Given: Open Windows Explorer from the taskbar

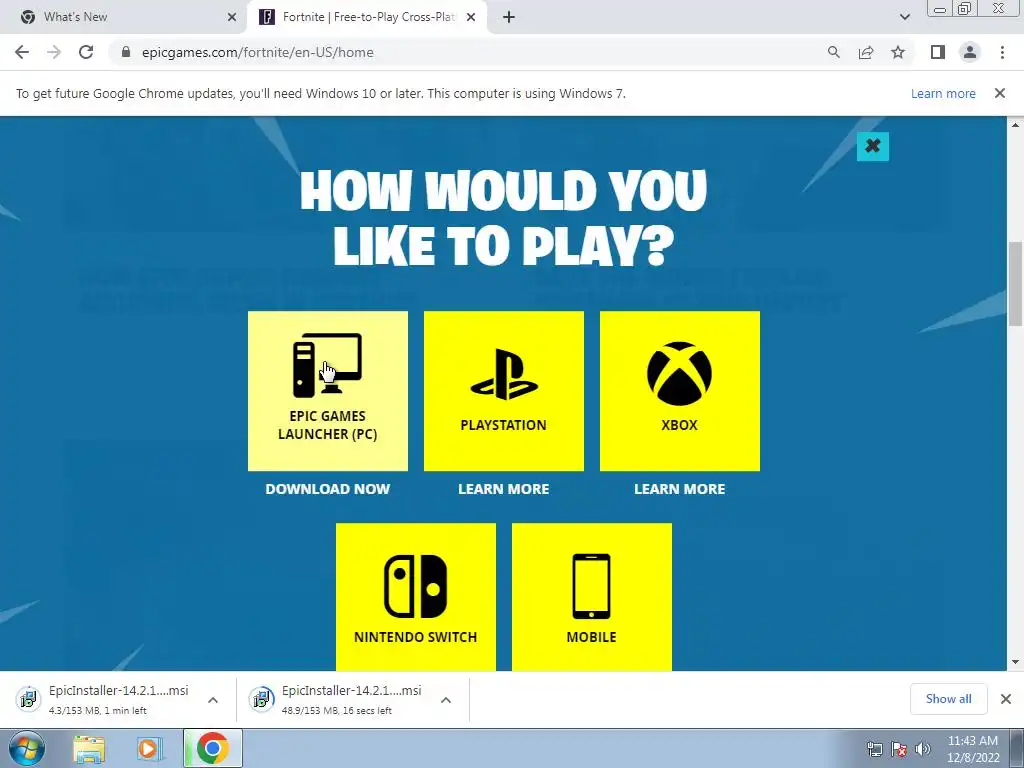Looking at the screenshot, I should click(89, 748).
